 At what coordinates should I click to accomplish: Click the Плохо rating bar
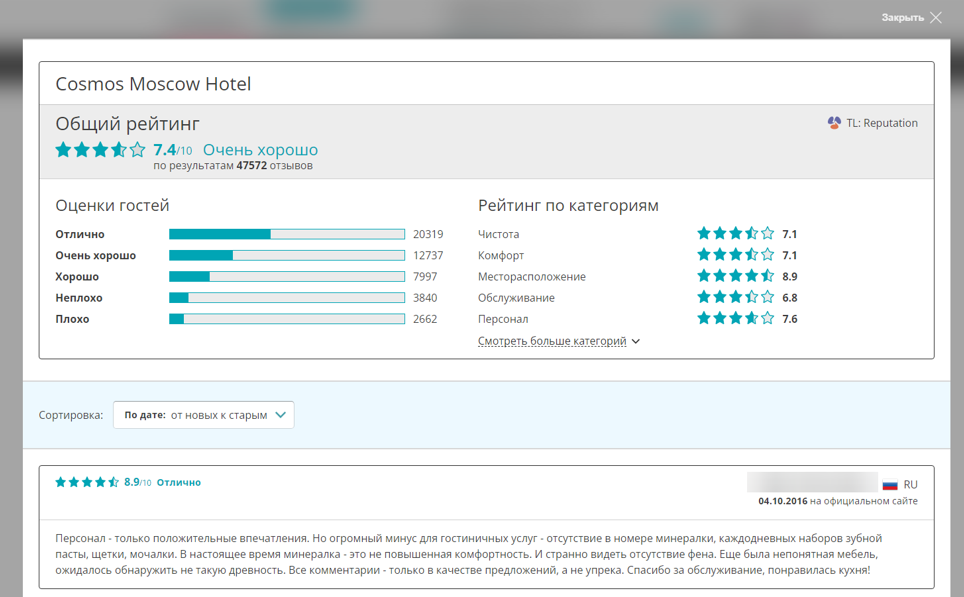pos(287,319)
